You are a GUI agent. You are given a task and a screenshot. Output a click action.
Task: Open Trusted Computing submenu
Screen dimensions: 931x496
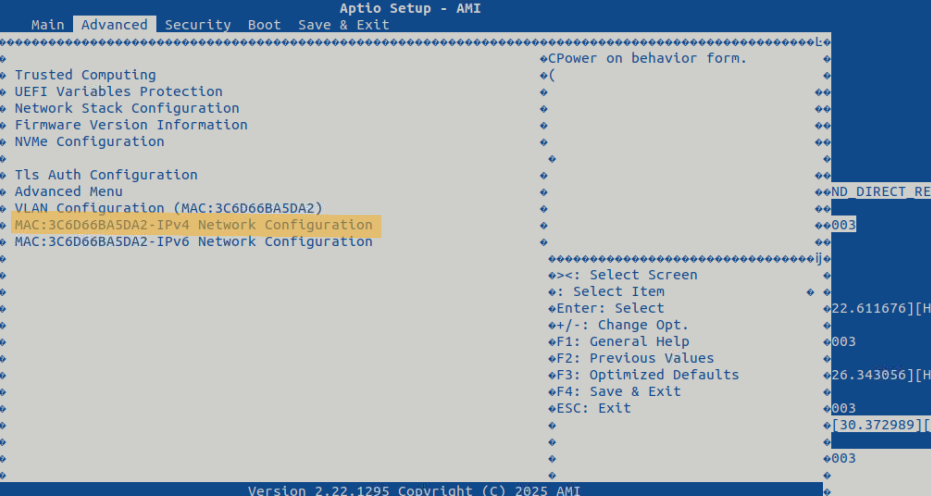[85, 75]
